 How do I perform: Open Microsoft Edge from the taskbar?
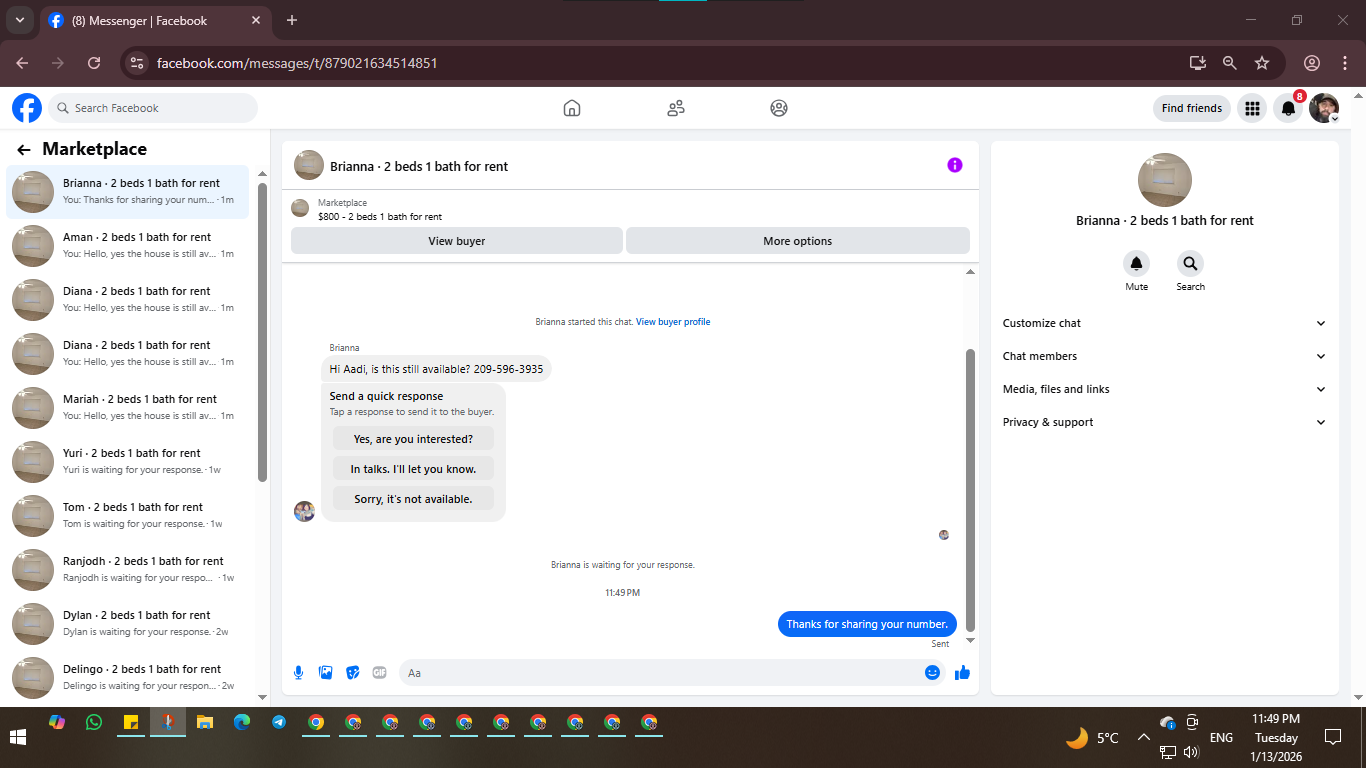(x=242, y=722)
